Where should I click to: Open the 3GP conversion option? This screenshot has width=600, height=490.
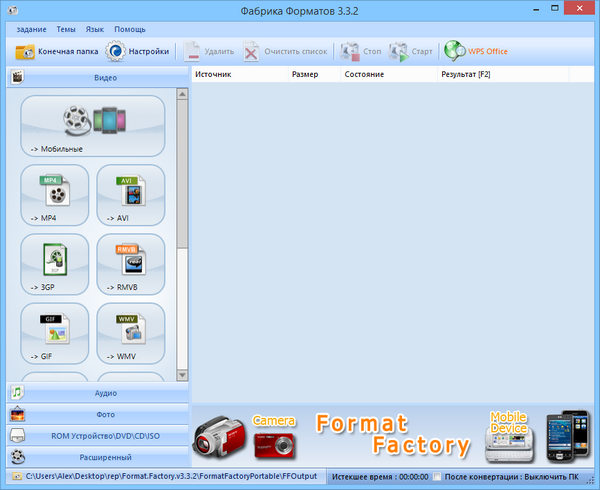tap(55, 264)
